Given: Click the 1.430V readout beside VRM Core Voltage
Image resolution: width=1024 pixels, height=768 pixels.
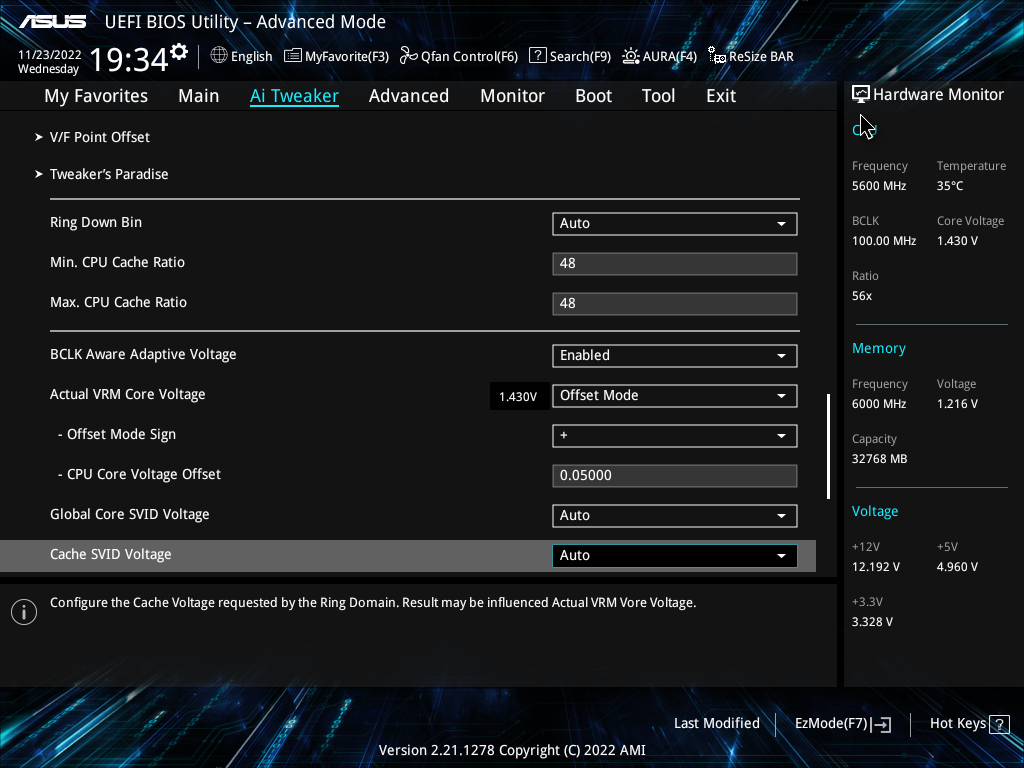Looking at the screenshot, I should (x=518, y=396).
